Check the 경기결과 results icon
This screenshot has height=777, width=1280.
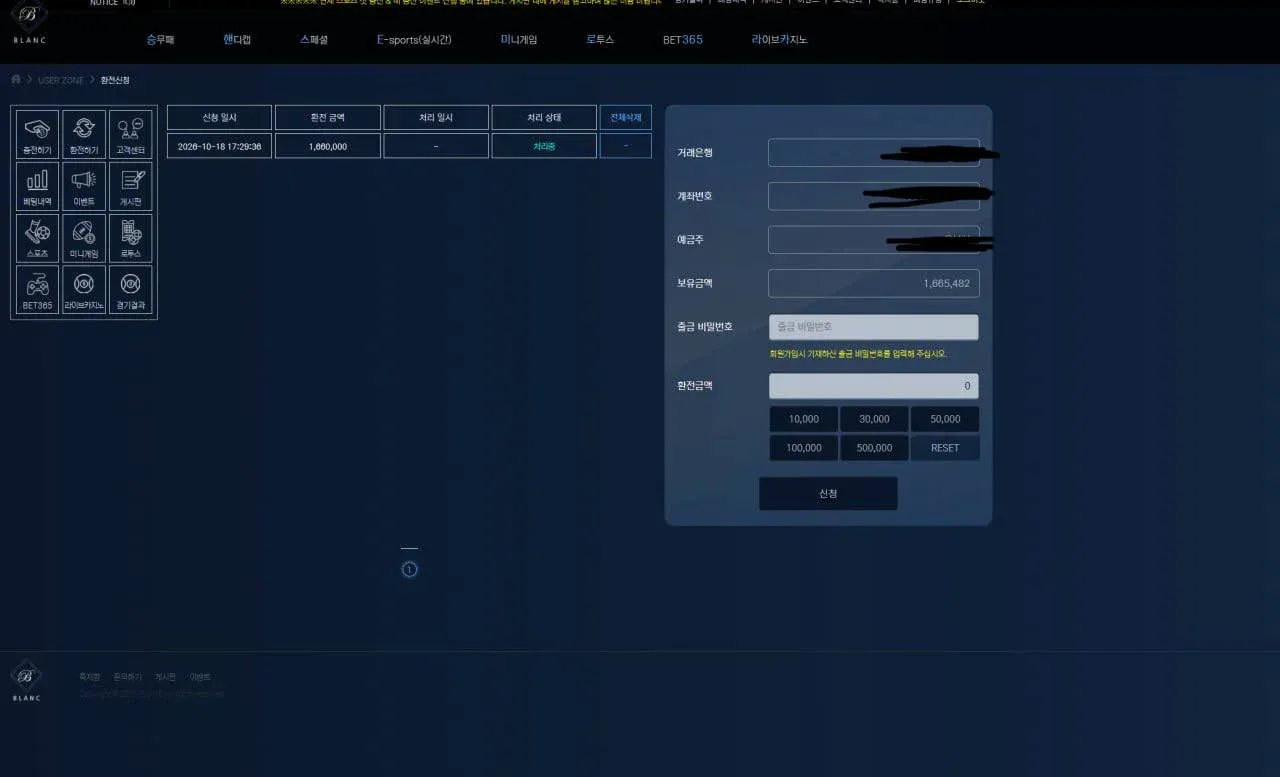click(131, 290)
